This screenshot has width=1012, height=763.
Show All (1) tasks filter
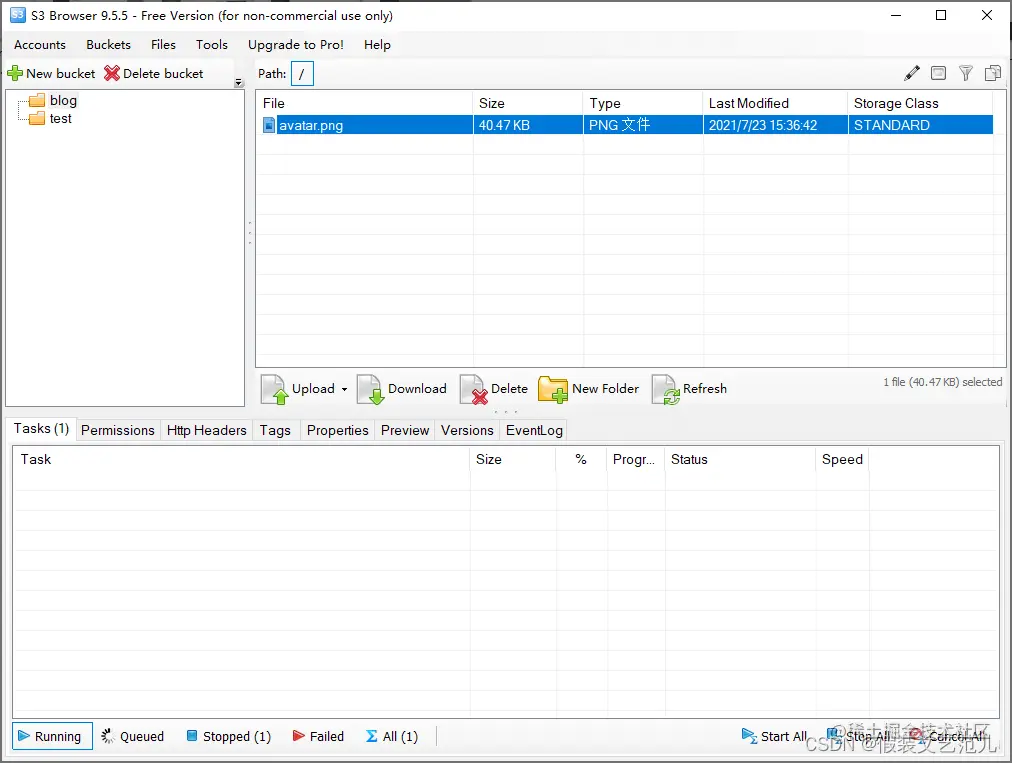(392, 737)
